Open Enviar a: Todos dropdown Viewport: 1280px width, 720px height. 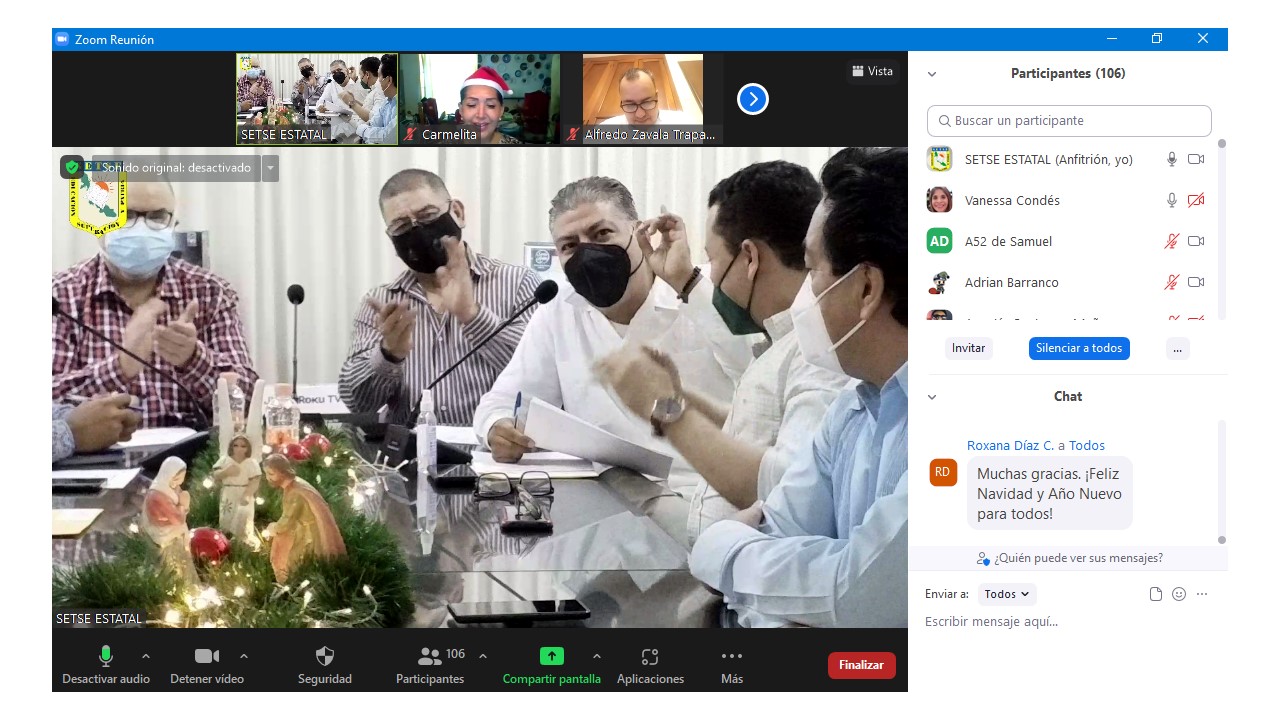pyautogui.click(x=1007, y=594)
